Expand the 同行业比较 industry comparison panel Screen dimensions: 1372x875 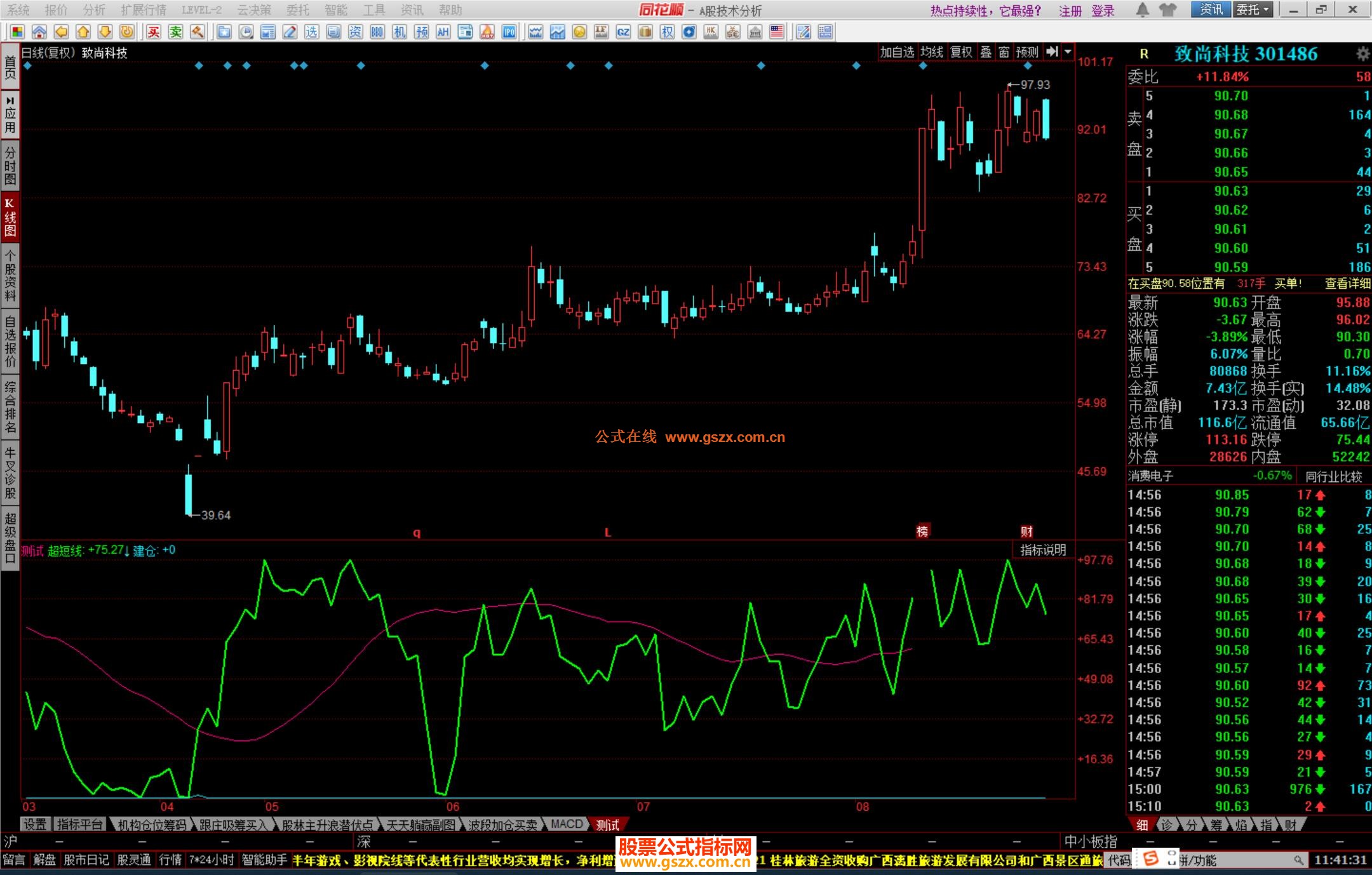tap(1333, 476)
